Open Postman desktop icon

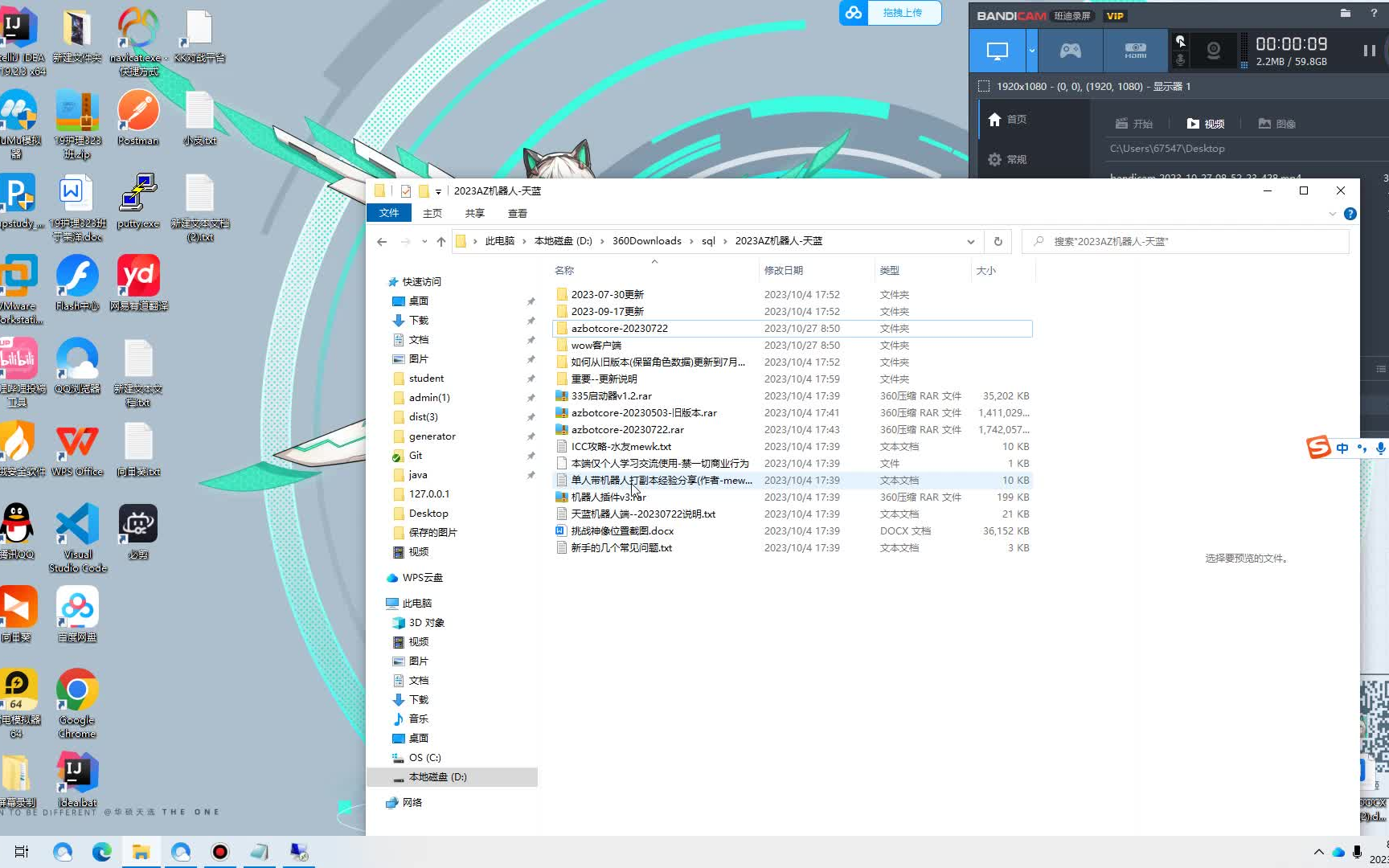(138, 117)
